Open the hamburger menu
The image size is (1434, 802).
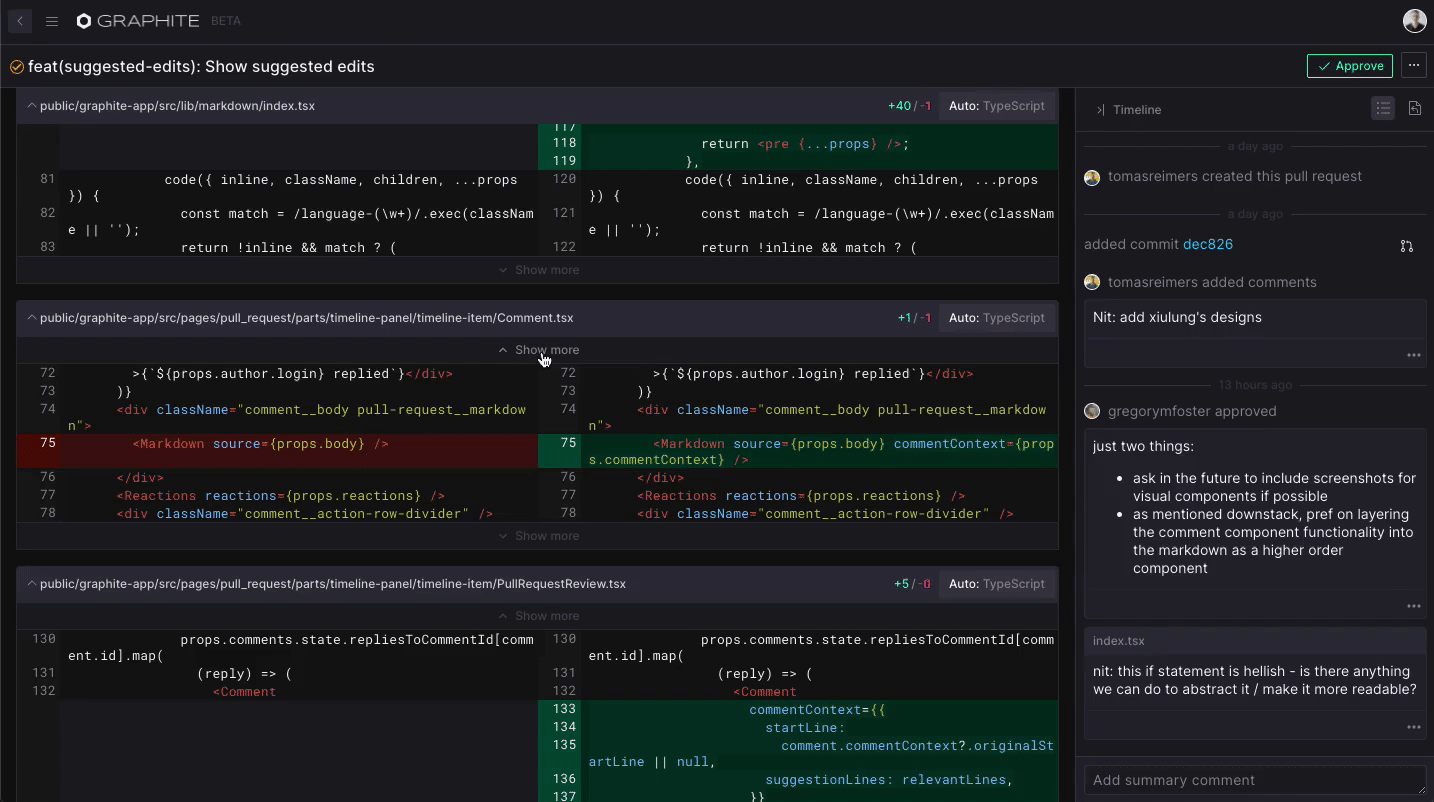click(x=52, y=21)
